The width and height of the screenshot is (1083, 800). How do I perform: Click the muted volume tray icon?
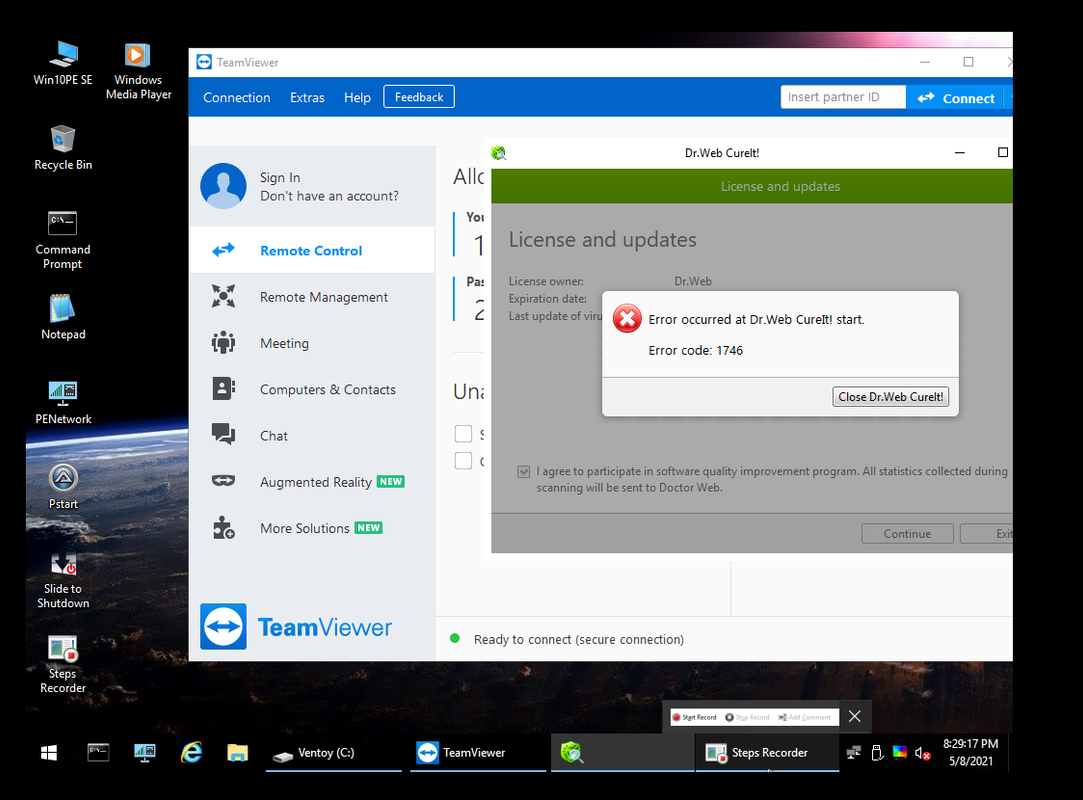(922, 752)
